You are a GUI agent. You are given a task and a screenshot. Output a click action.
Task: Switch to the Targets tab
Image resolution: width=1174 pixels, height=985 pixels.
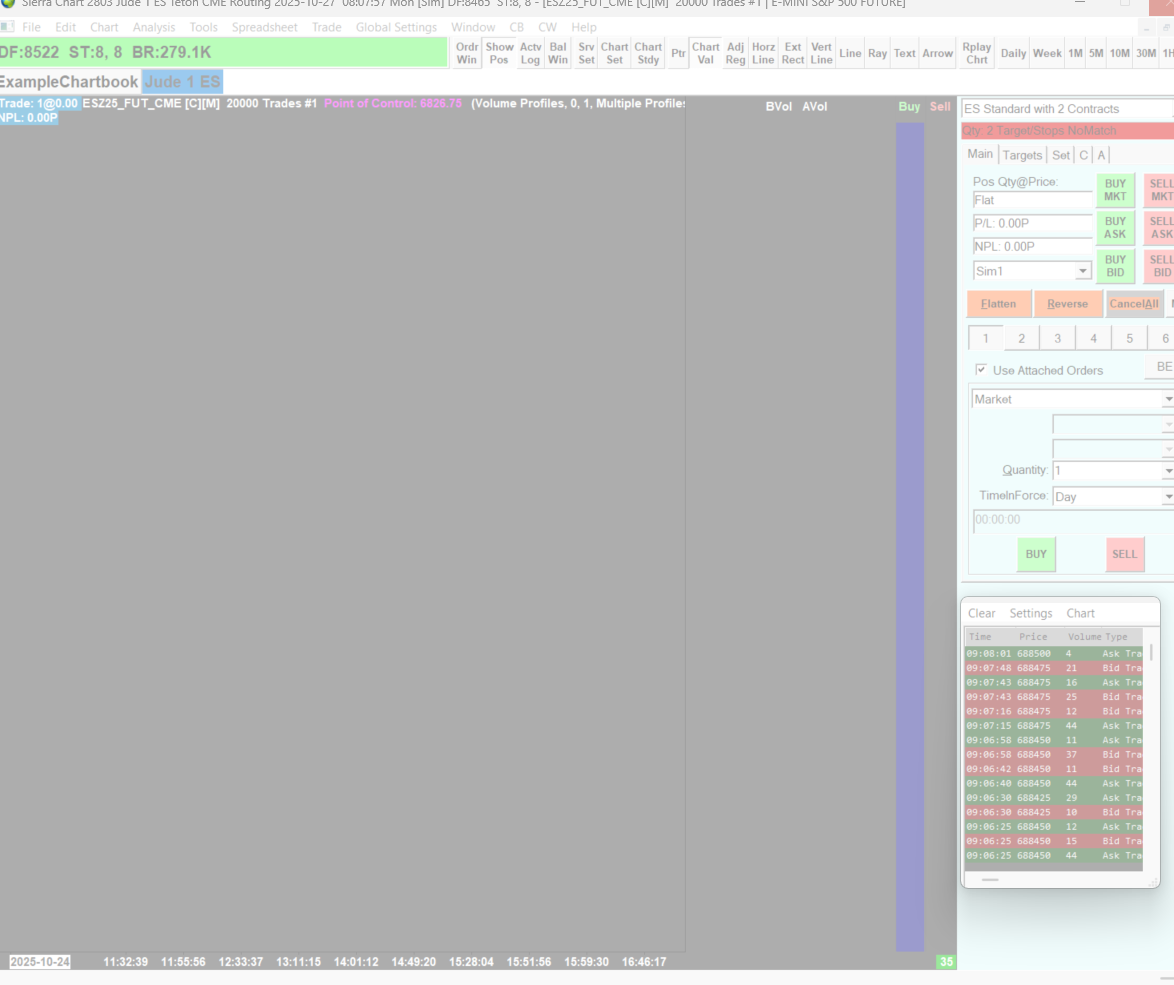pyautogui.click(x=1022, y=155)
